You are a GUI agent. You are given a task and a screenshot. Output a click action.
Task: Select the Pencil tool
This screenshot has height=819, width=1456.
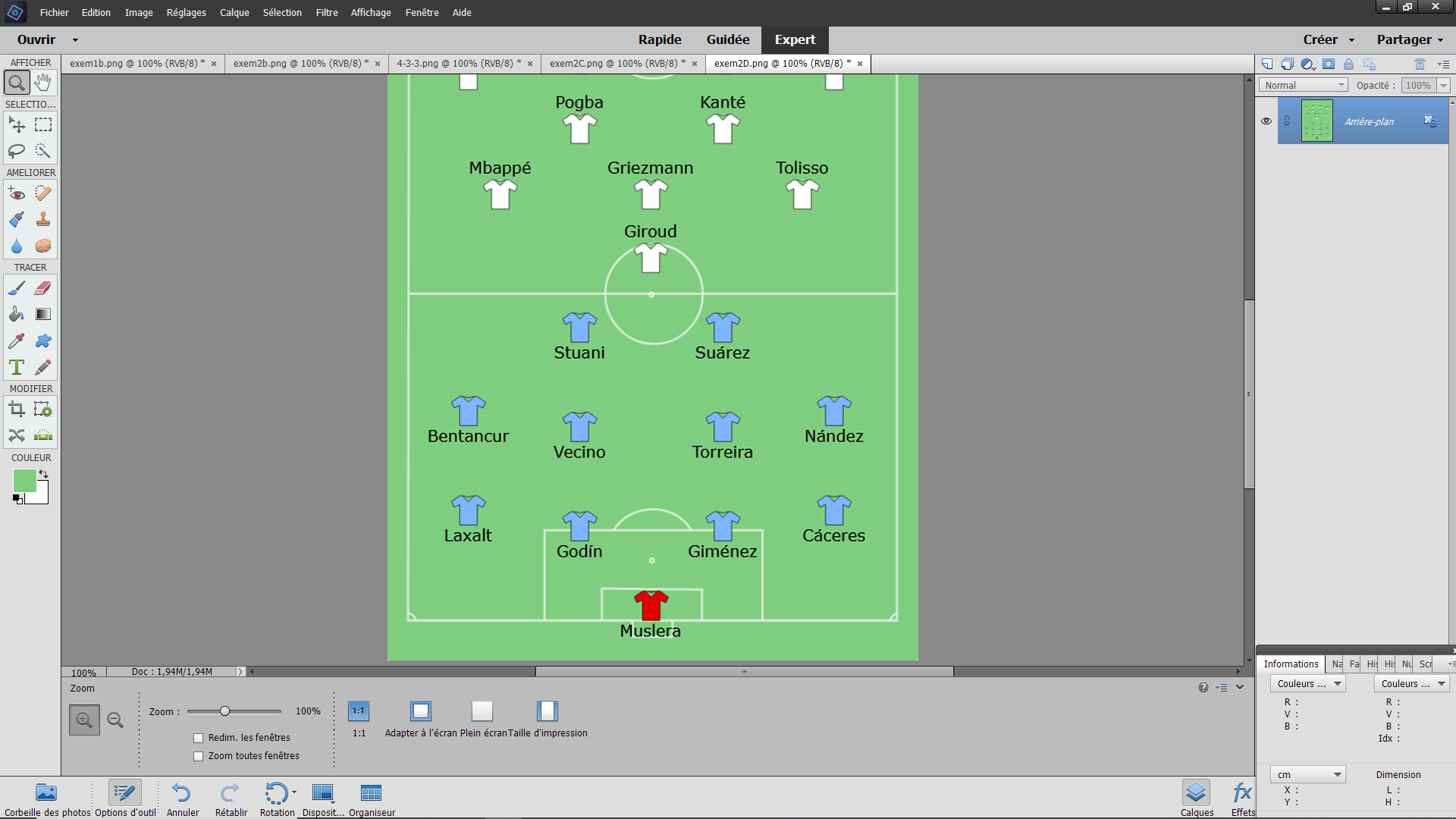click(43, 367)
